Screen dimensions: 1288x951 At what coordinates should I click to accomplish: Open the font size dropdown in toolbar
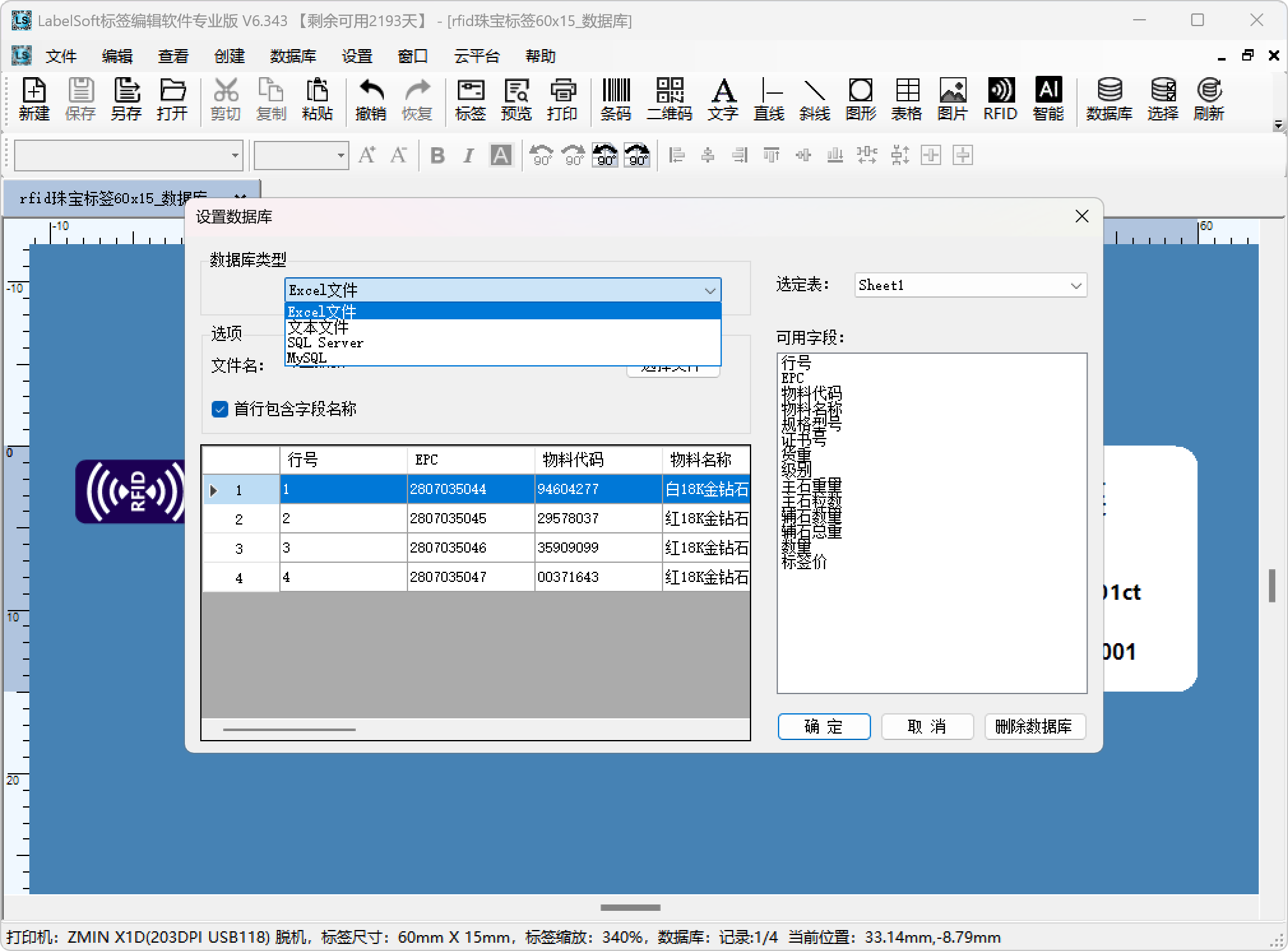[x=341, y=155]
